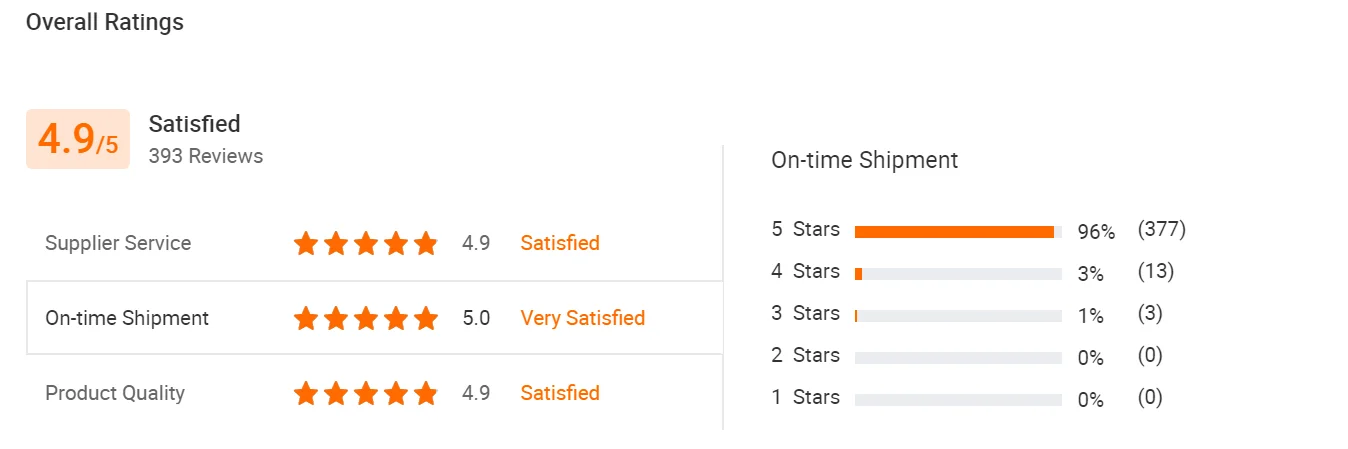Click the first star in Supplier Service row

pyautogui.click(x=305, y=243)
